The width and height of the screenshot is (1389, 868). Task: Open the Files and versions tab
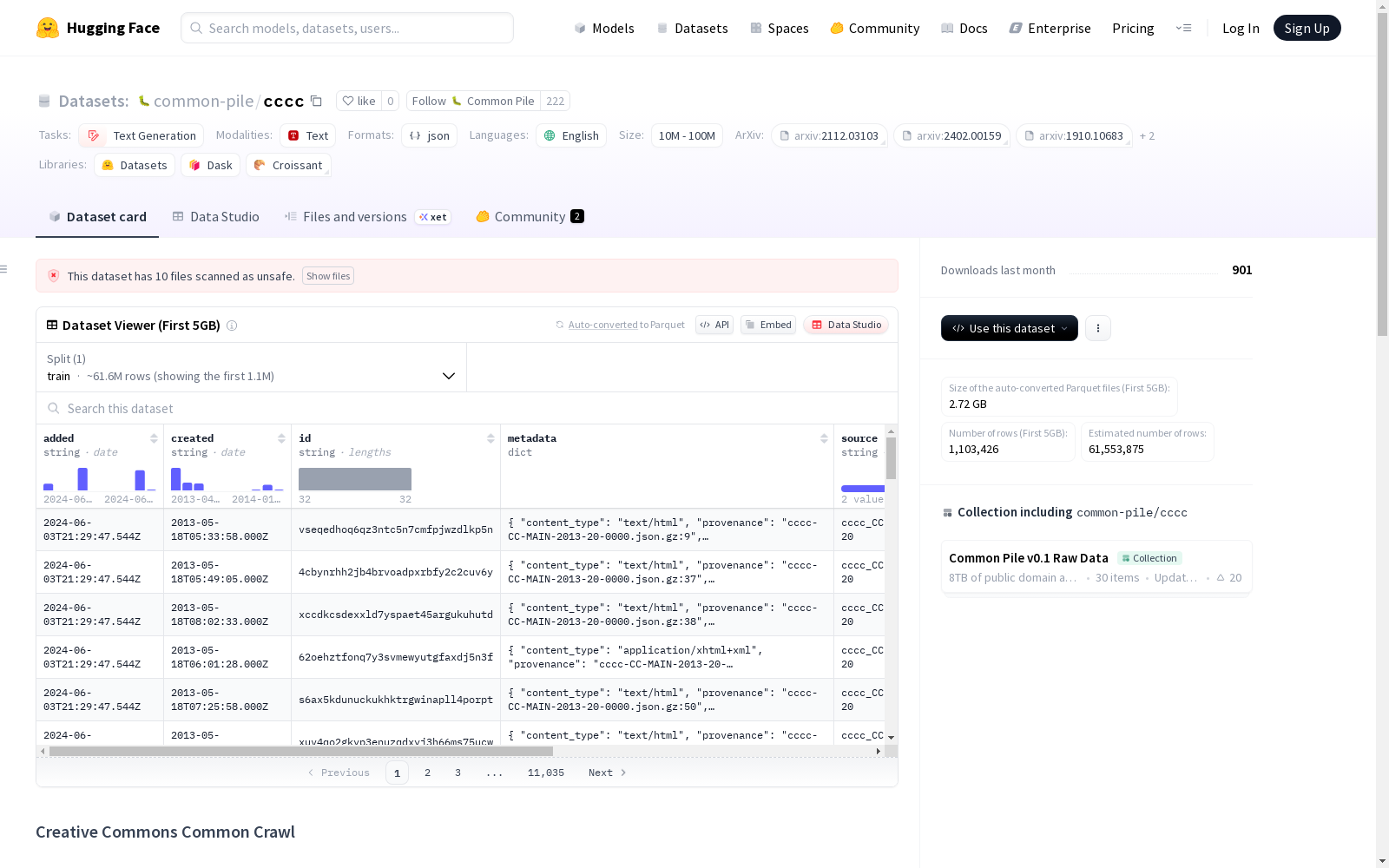366,217
